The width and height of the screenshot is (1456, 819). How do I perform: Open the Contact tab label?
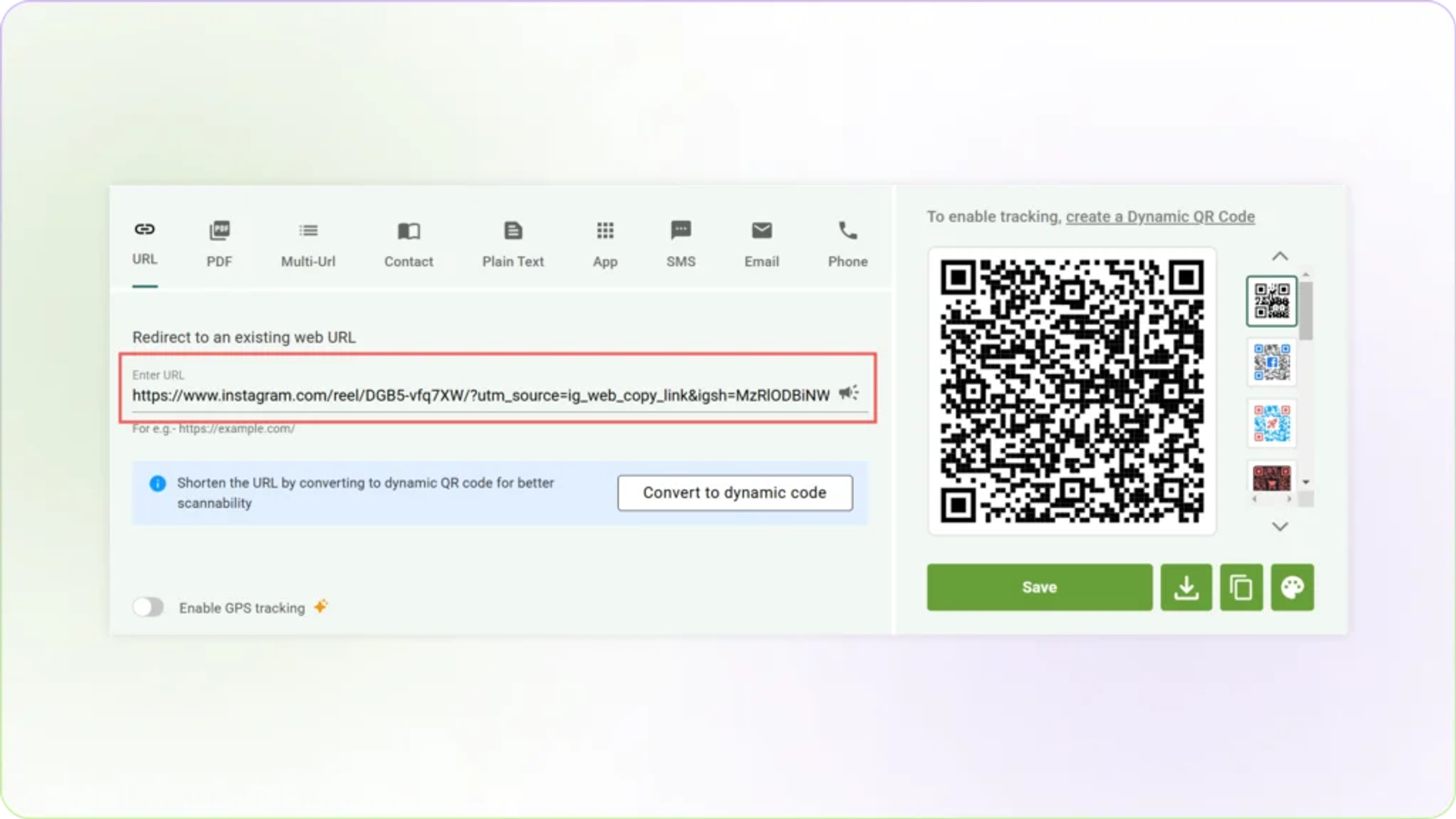[409, 262]
